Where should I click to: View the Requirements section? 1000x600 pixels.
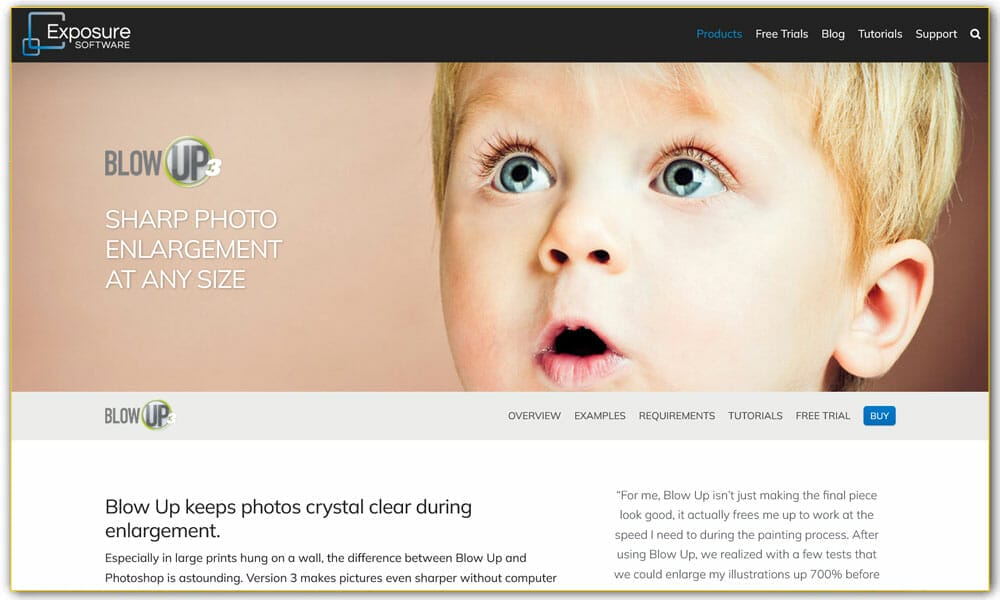click(x=677, y=416)
